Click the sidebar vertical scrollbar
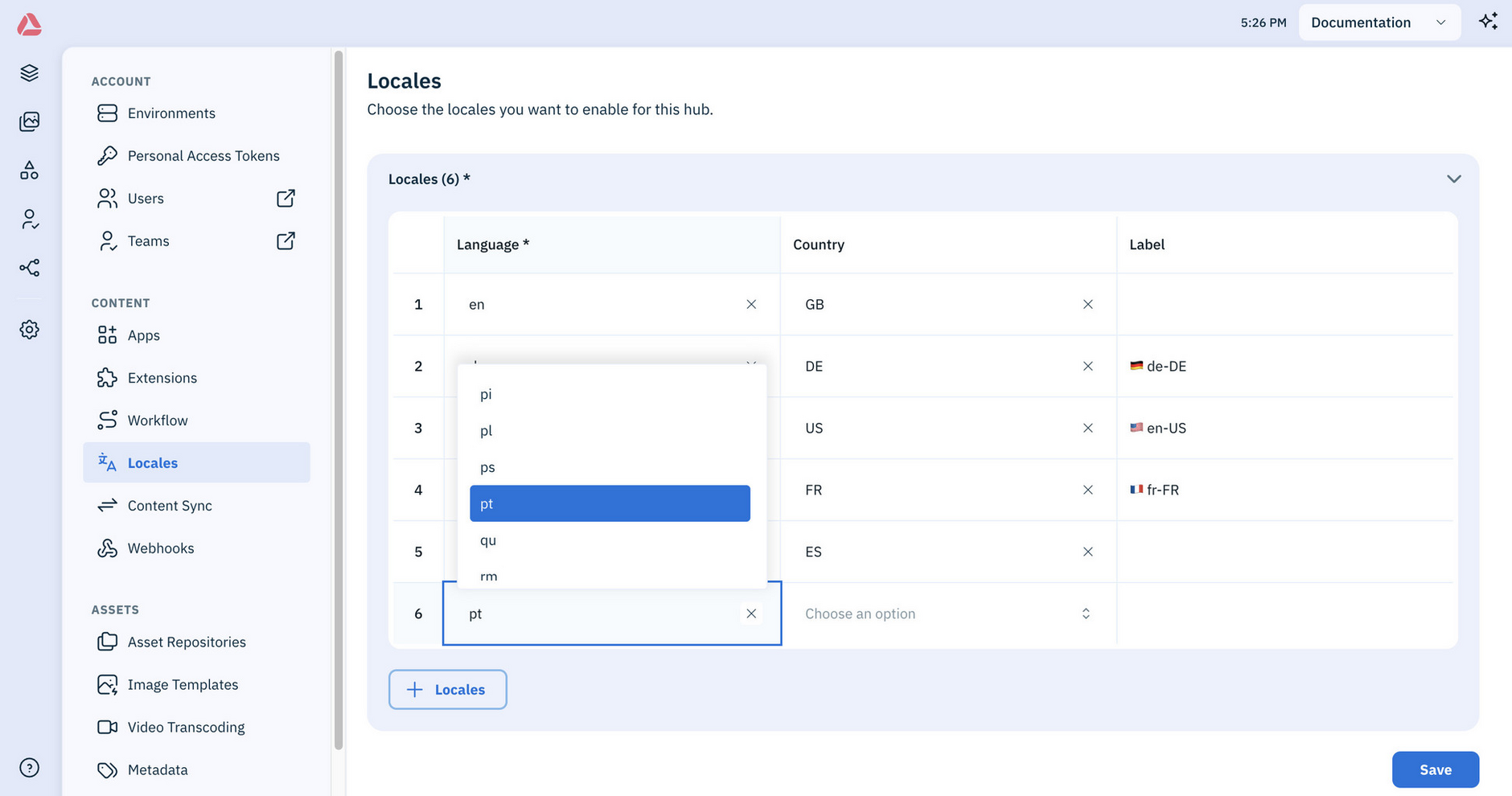This screenshot has height=796, width=1512. 339,400
